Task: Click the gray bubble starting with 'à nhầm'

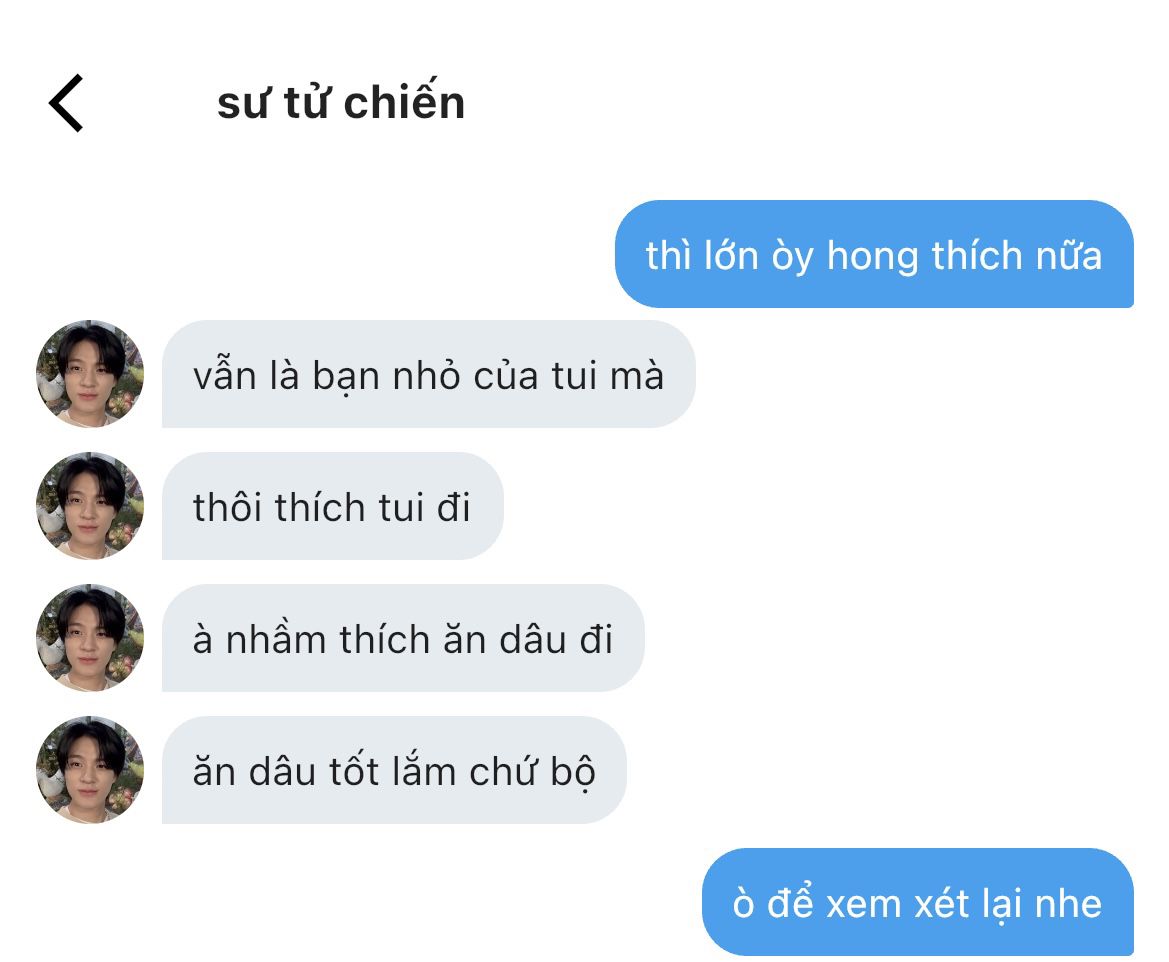Action: tap(403, 638)
